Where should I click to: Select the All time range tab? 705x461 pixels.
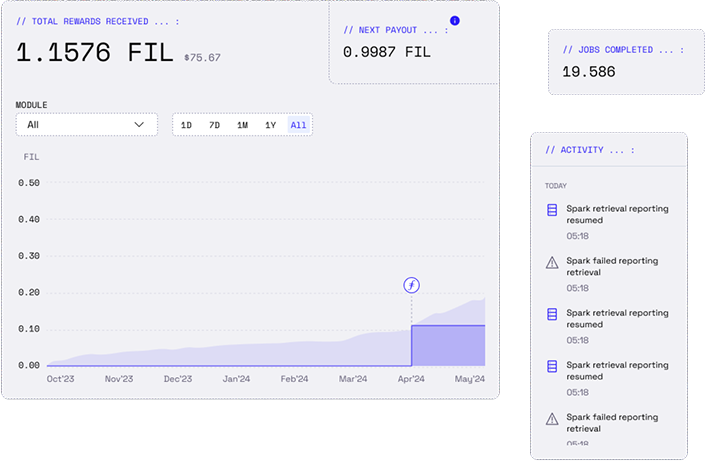click(x=298, y=125)
